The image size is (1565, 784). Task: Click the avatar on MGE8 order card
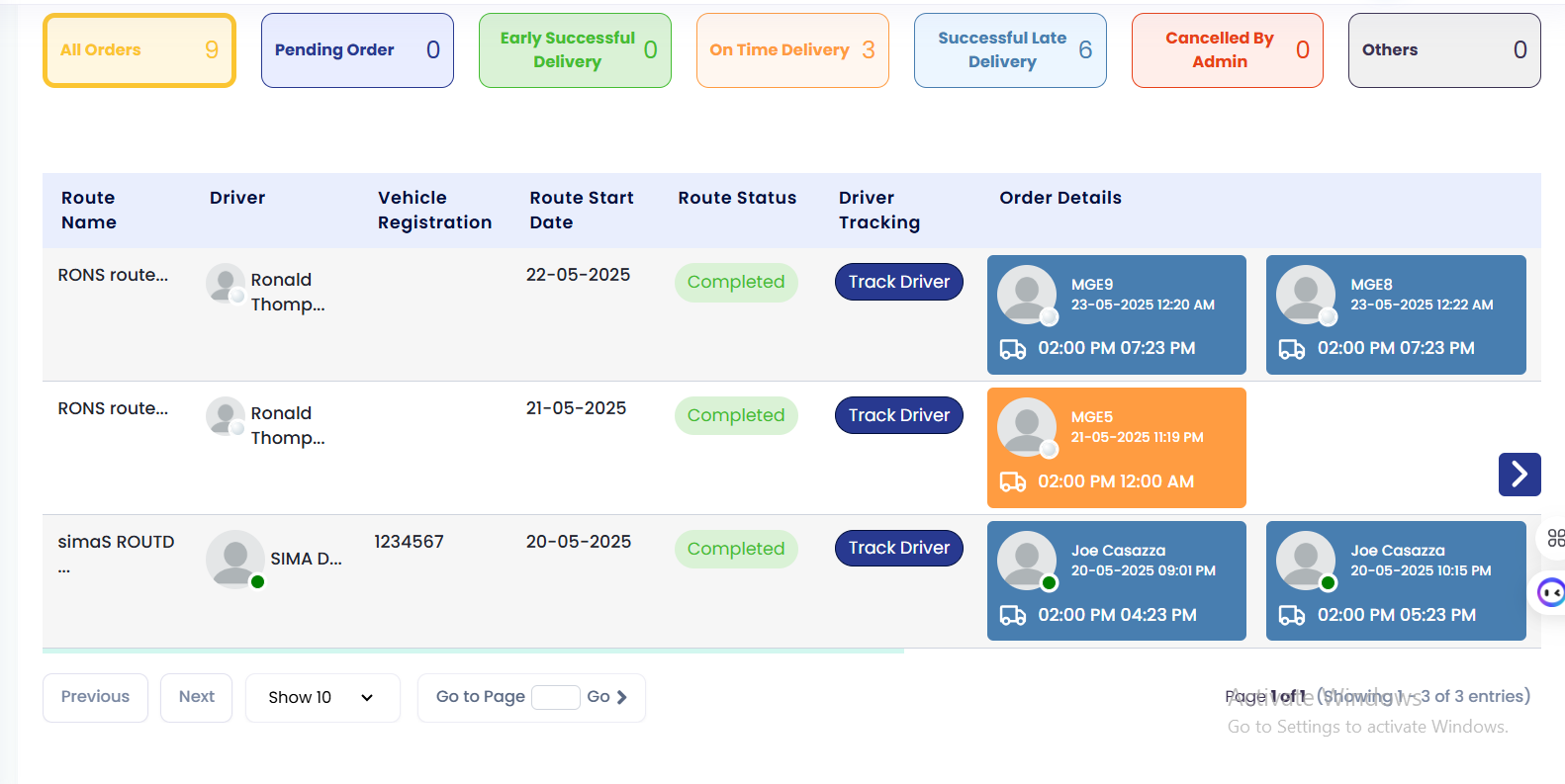tap(1305, 294)
